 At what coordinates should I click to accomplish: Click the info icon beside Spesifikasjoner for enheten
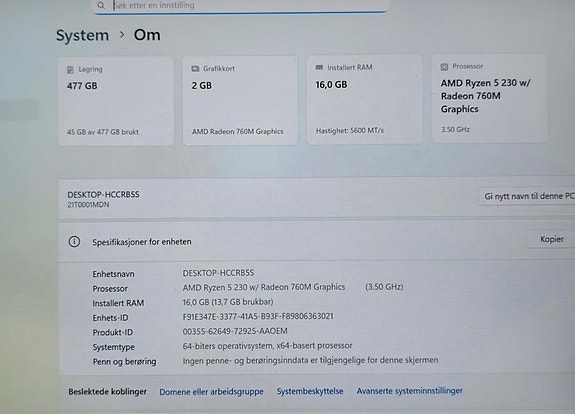pos(74,242)
